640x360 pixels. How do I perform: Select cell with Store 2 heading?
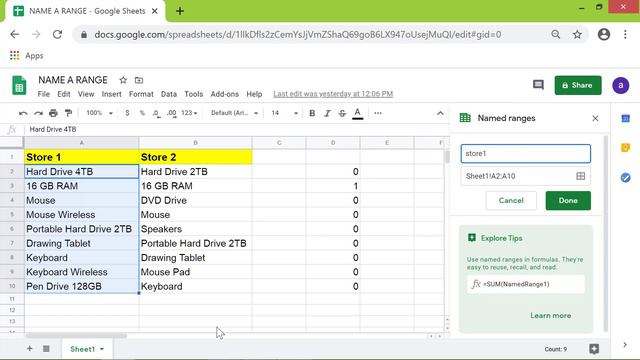pyautogui.click(x=196, y=157)
